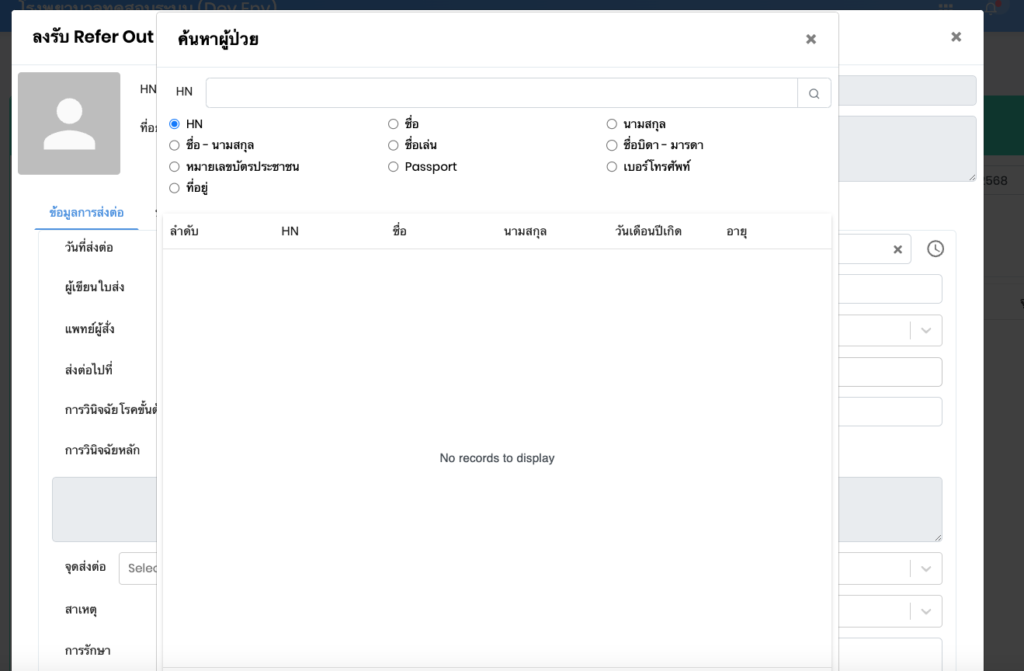Image resolution: width=1024 pixels, height=671 pixels.
Task: Click the clock icon next to date field
Action: point(935,249)
